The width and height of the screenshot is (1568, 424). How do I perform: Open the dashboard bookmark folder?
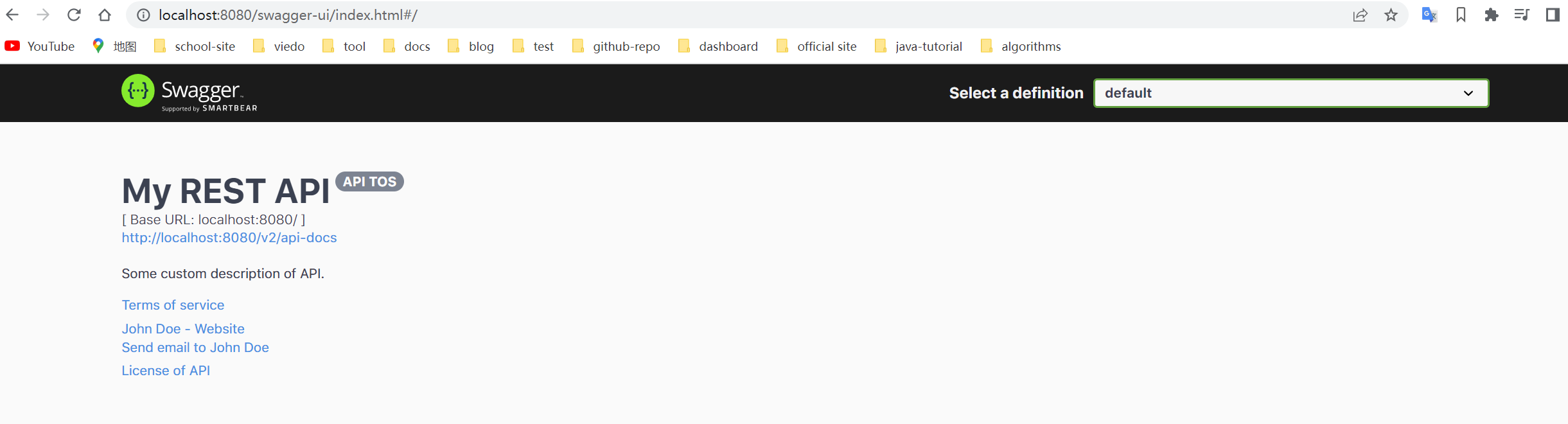(718, 46)
